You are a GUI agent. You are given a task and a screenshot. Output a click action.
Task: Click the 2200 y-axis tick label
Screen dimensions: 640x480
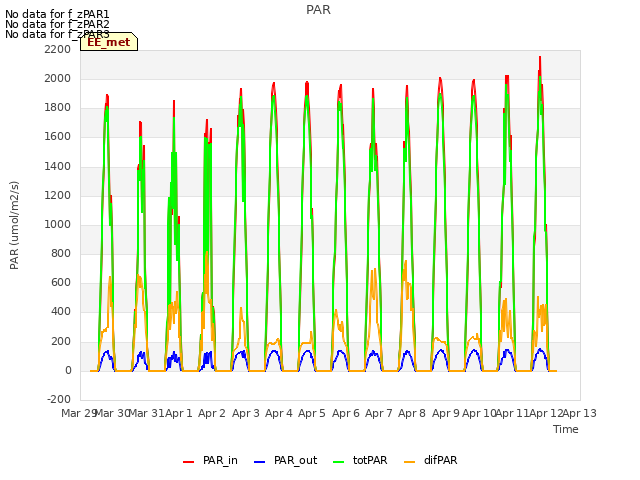[58, 49]
